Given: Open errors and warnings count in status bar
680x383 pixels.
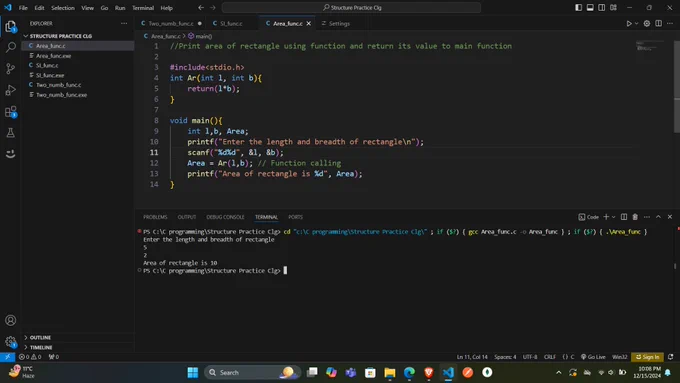Looking at the screenshot, I should pos(30,357).
